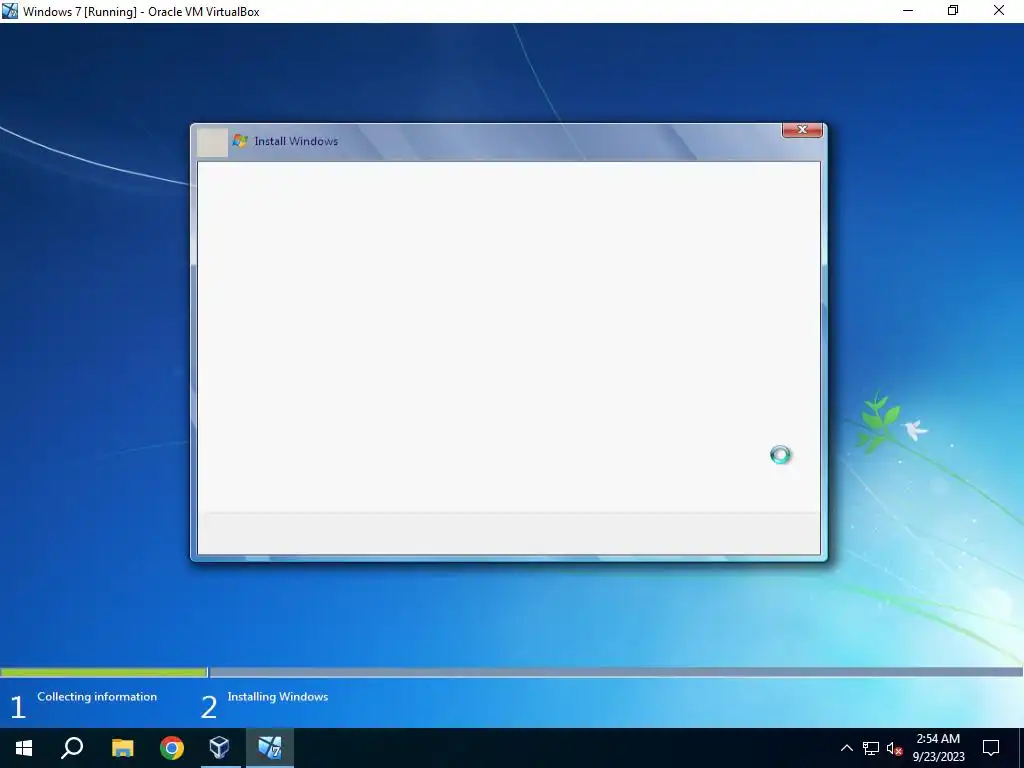Minimize the VirtualBox window
Image resolution: width=1024 pixels, height=768 pixels.
[x=908, y=10]
